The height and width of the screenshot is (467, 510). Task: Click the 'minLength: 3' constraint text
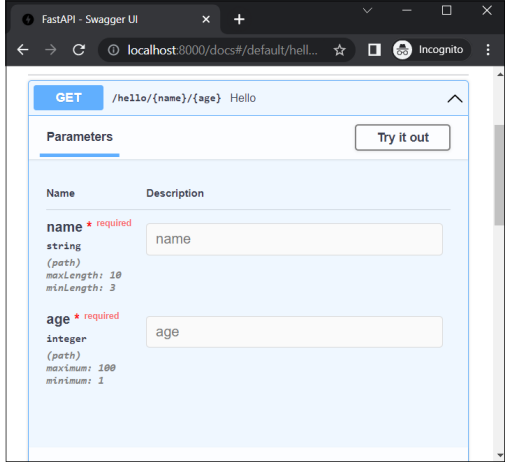(81, 288)
